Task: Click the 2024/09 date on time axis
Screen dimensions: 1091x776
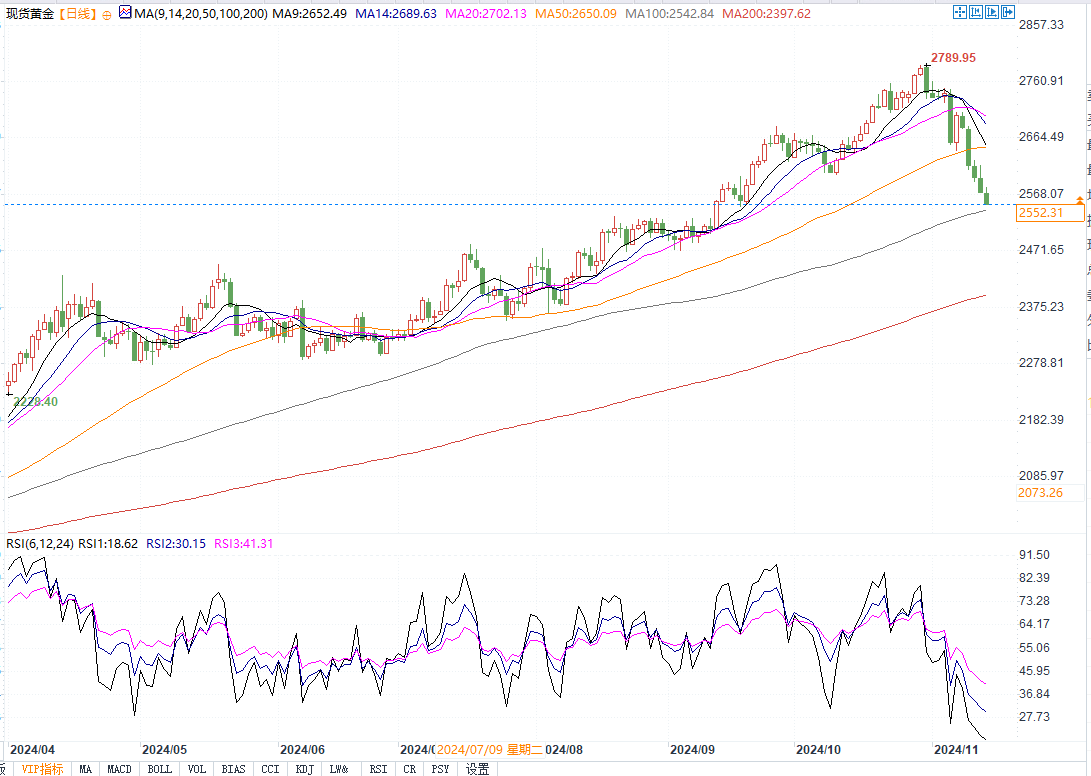Action: point(690,749)
